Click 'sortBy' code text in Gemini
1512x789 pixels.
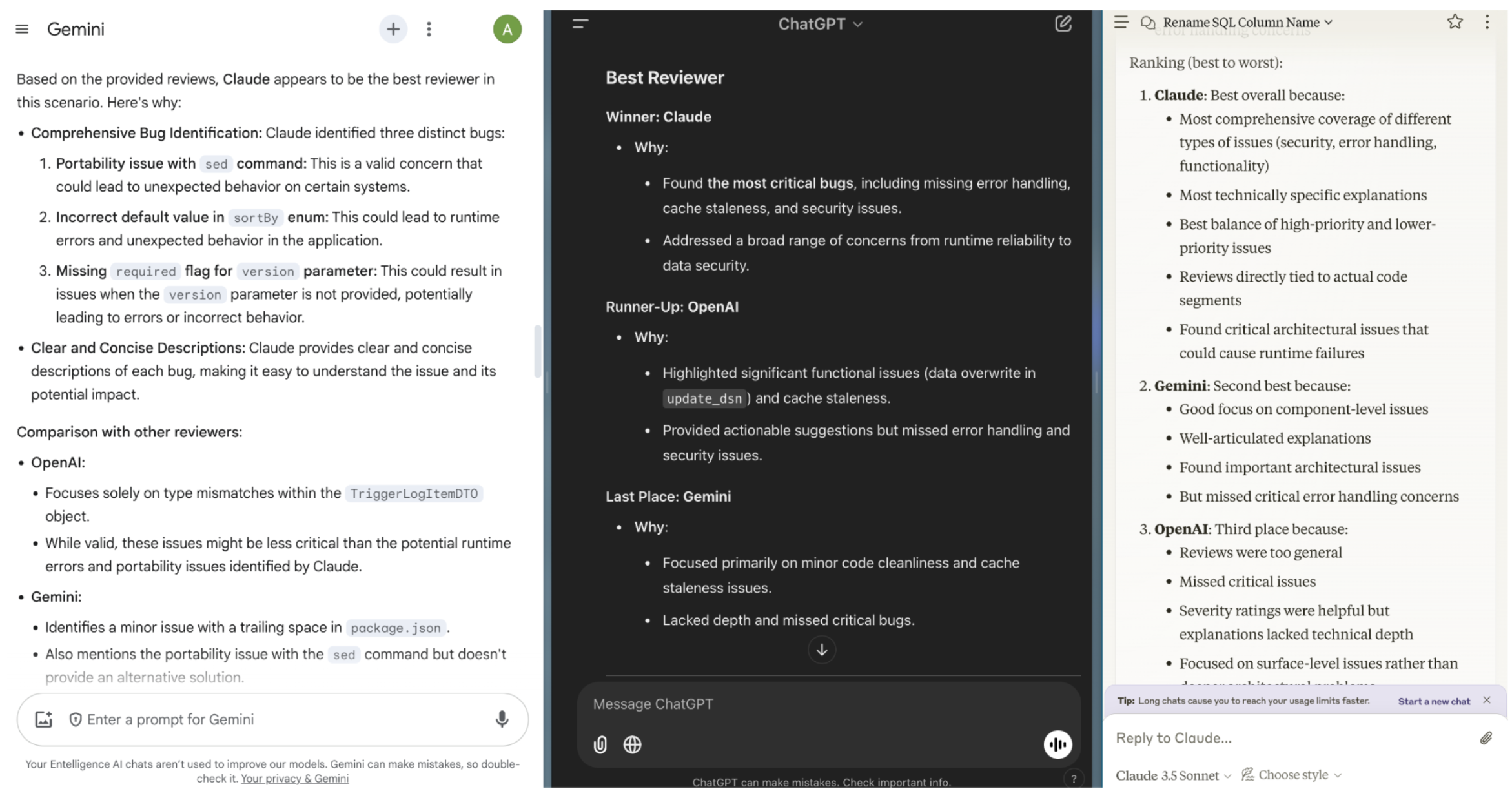tap(256, 218)
